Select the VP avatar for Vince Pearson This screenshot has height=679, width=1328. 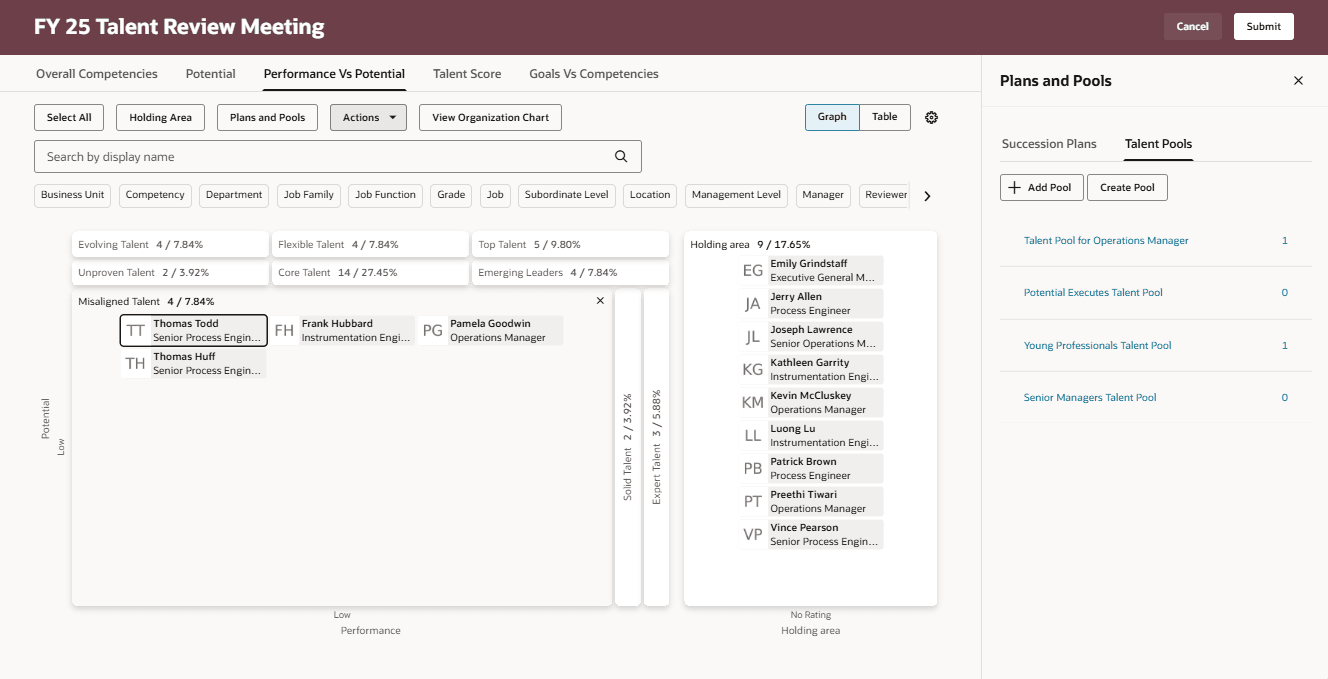coord(753,534)
